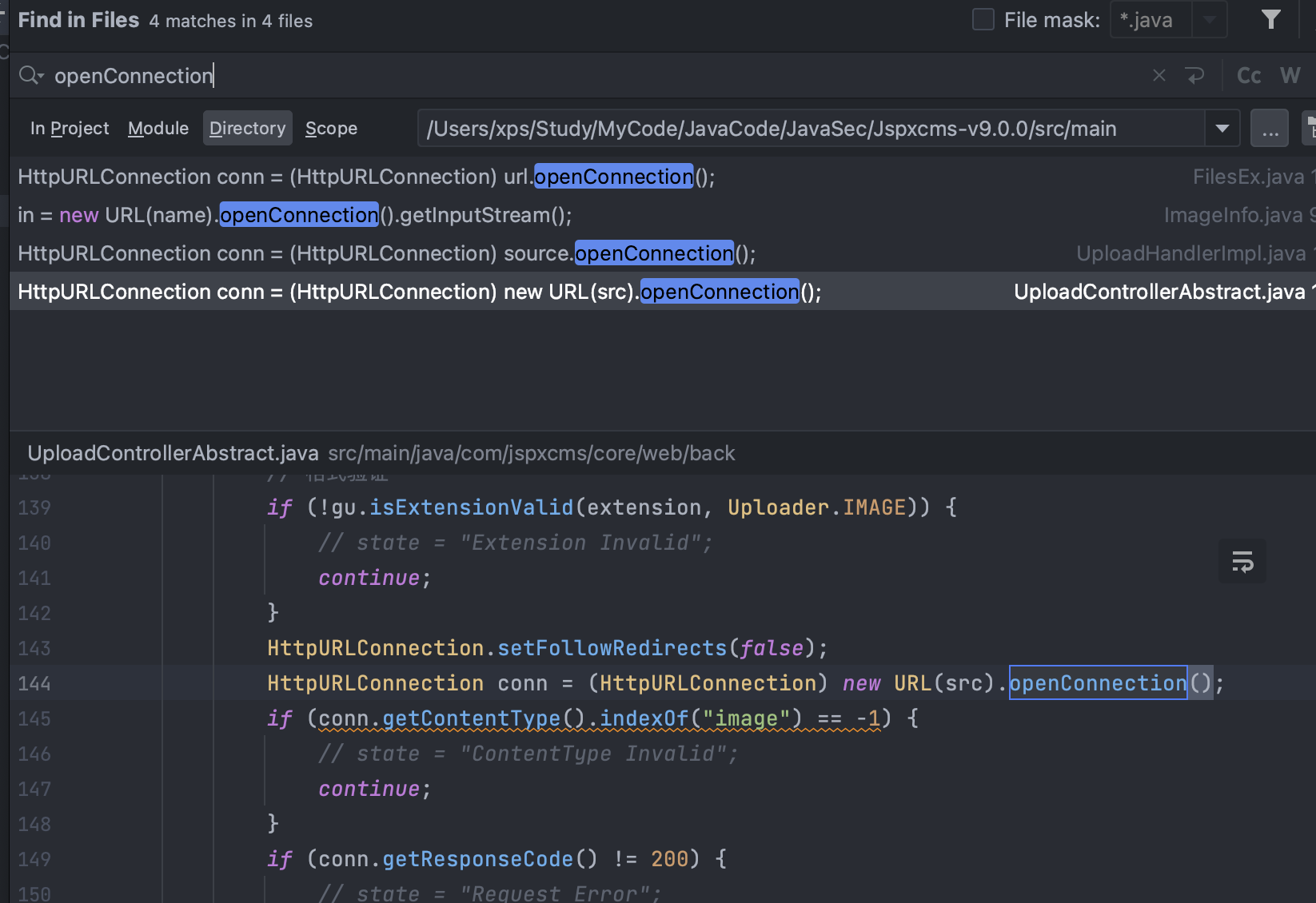The width and height of the screenshot is (1316, 903).
Task: Open the *.java file mask dropdown
Action: pos(1210,20)
